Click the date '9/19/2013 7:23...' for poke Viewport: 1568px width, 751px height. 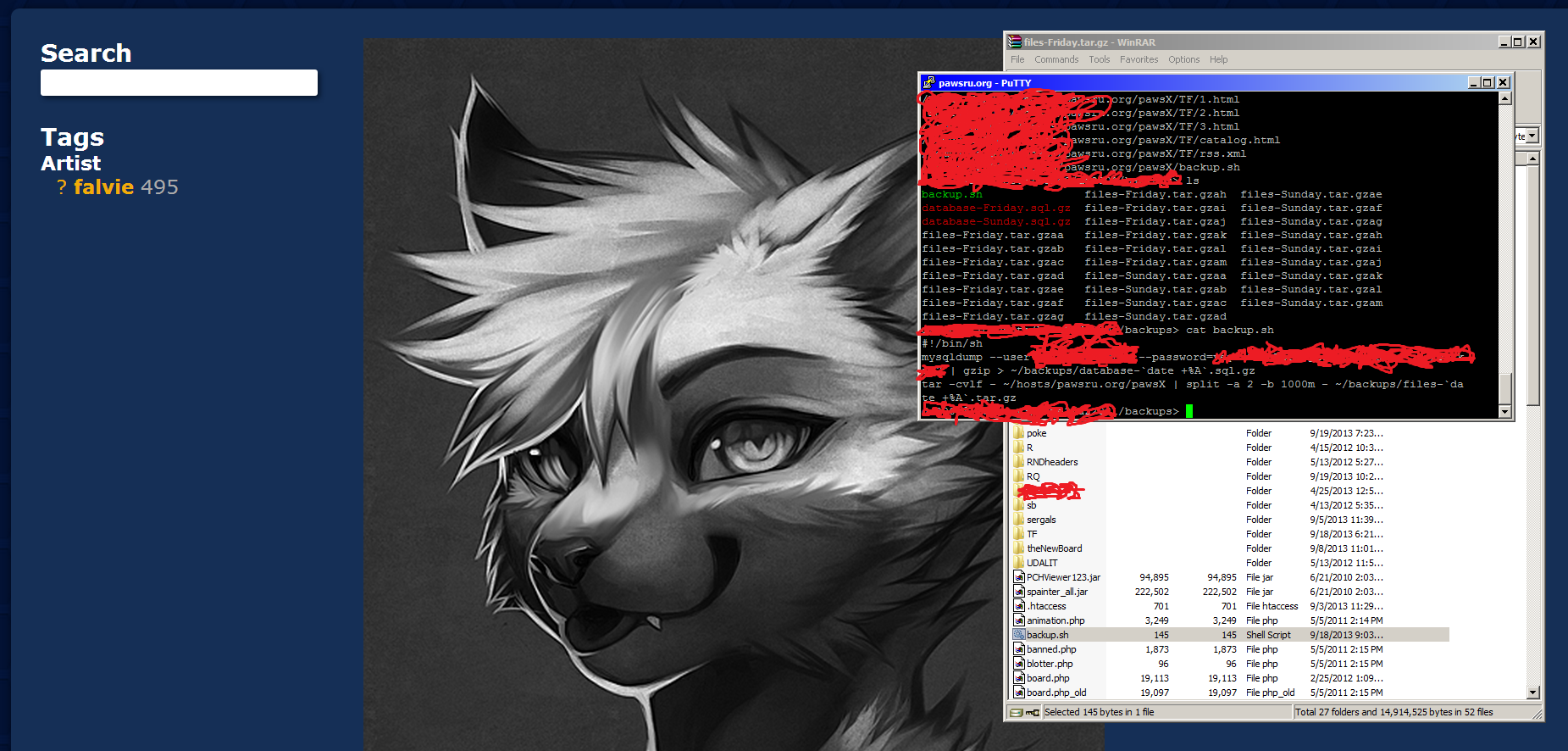point(1346,433)
